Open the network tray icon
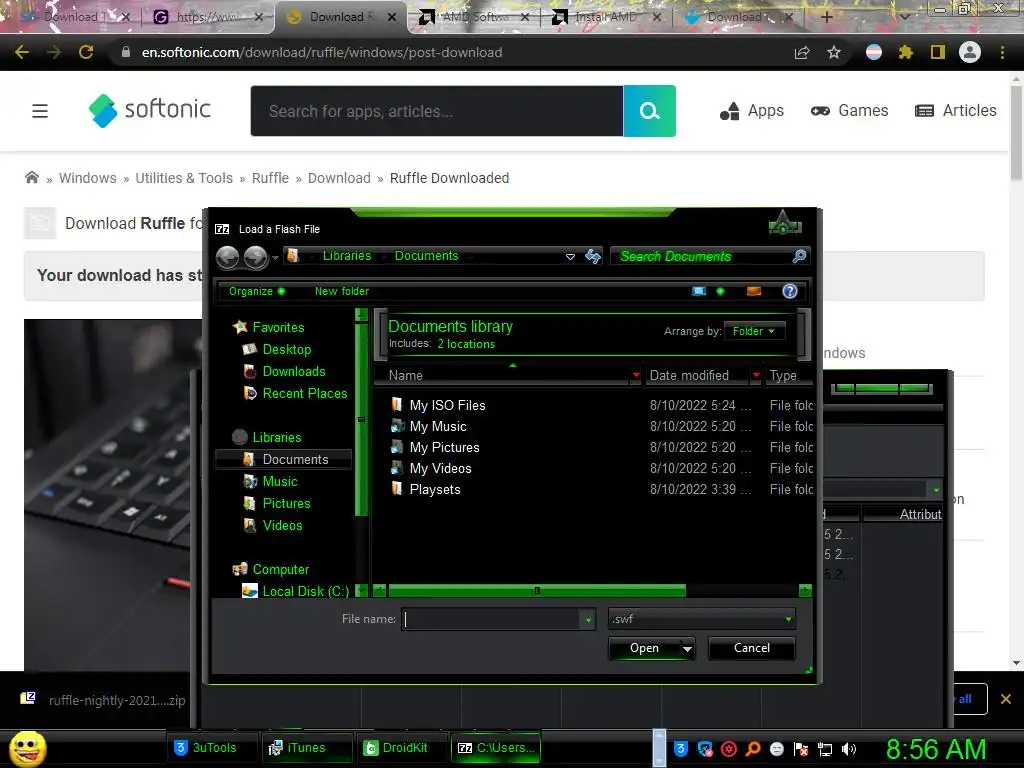 825,749
